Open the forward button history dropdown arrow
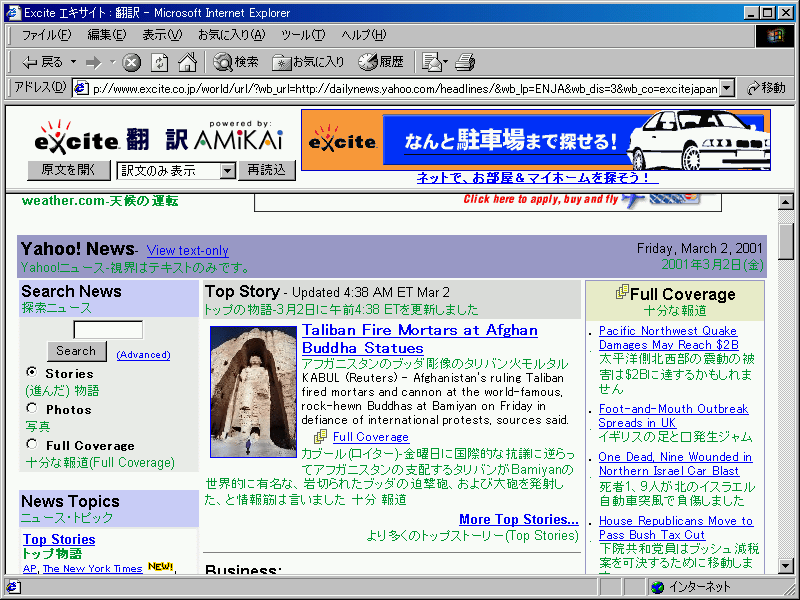Screen dimensions: 800x600 [112, 62]
